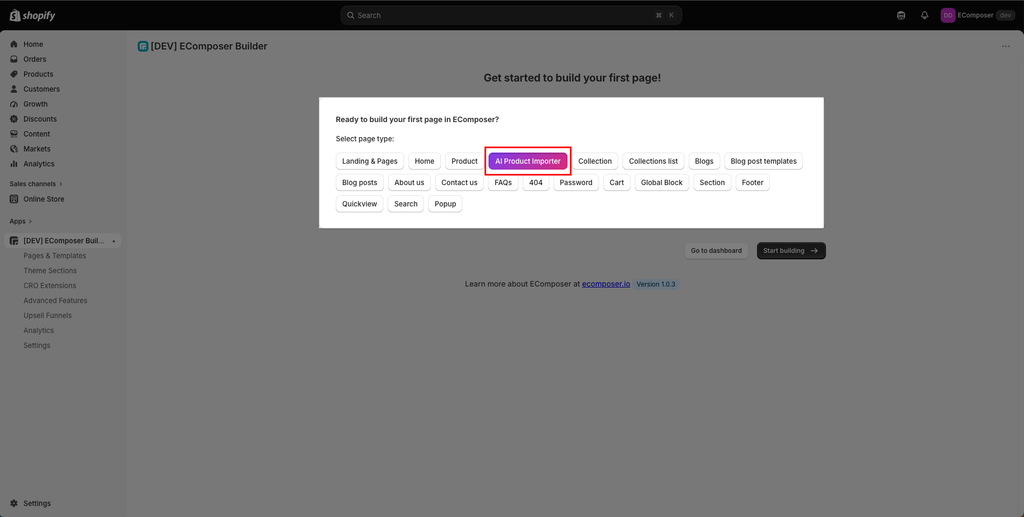1024x517 pixels.
Task: Click the Shopify logo
Action: pyautogui.click(x=32, y=15)
